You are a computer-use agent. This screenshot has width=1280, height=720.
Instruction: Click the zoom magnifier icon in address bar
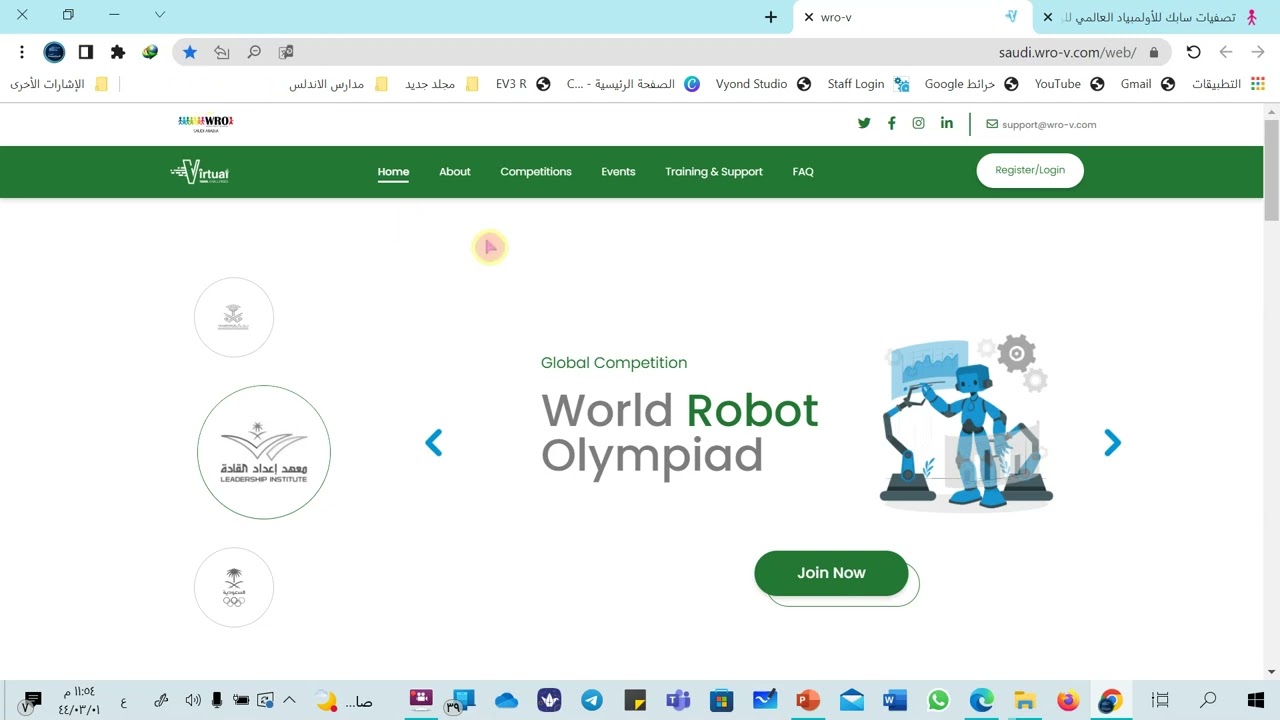tap(254, 52)
